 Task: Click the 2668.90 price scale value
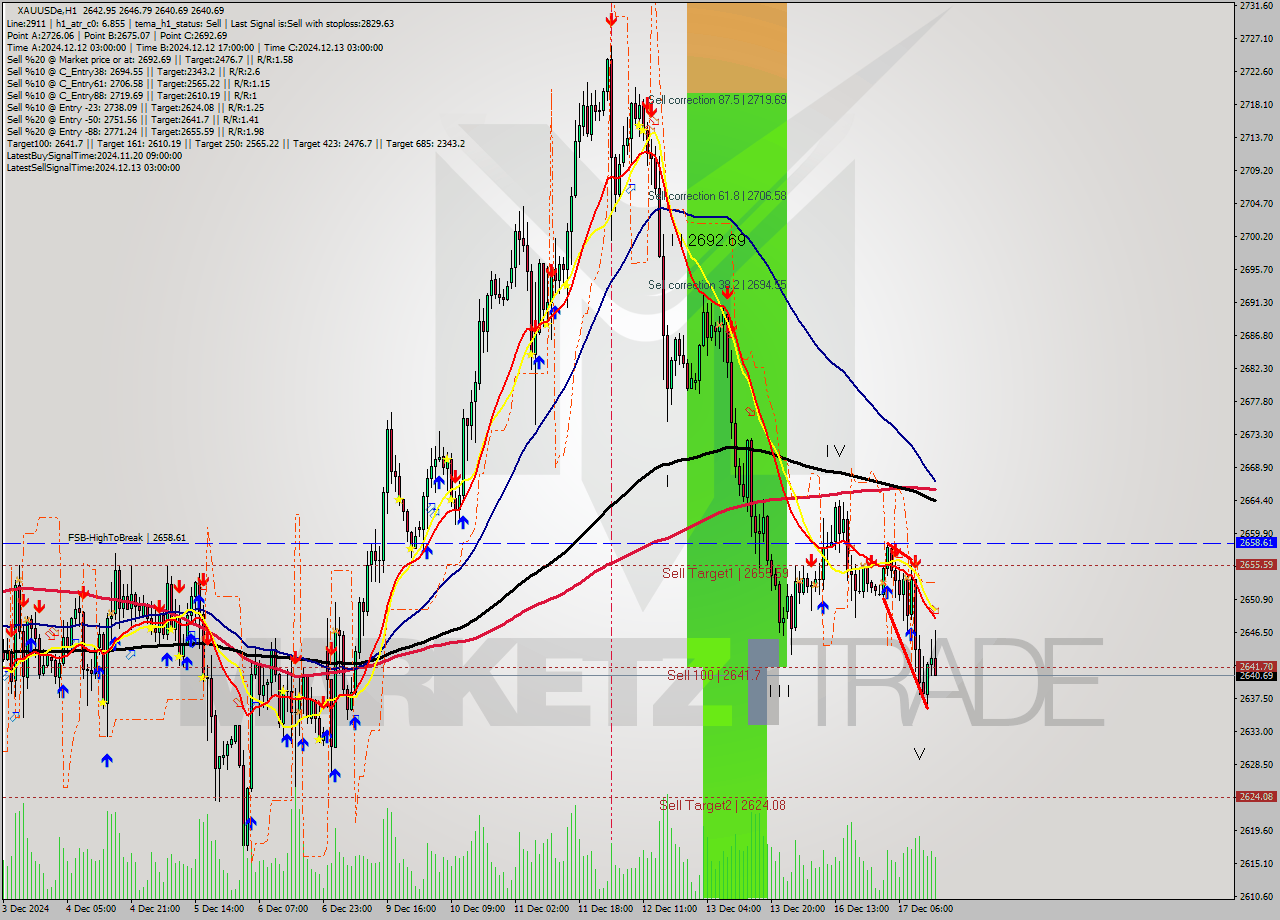pyautogui.click(x=1256, y=467)
